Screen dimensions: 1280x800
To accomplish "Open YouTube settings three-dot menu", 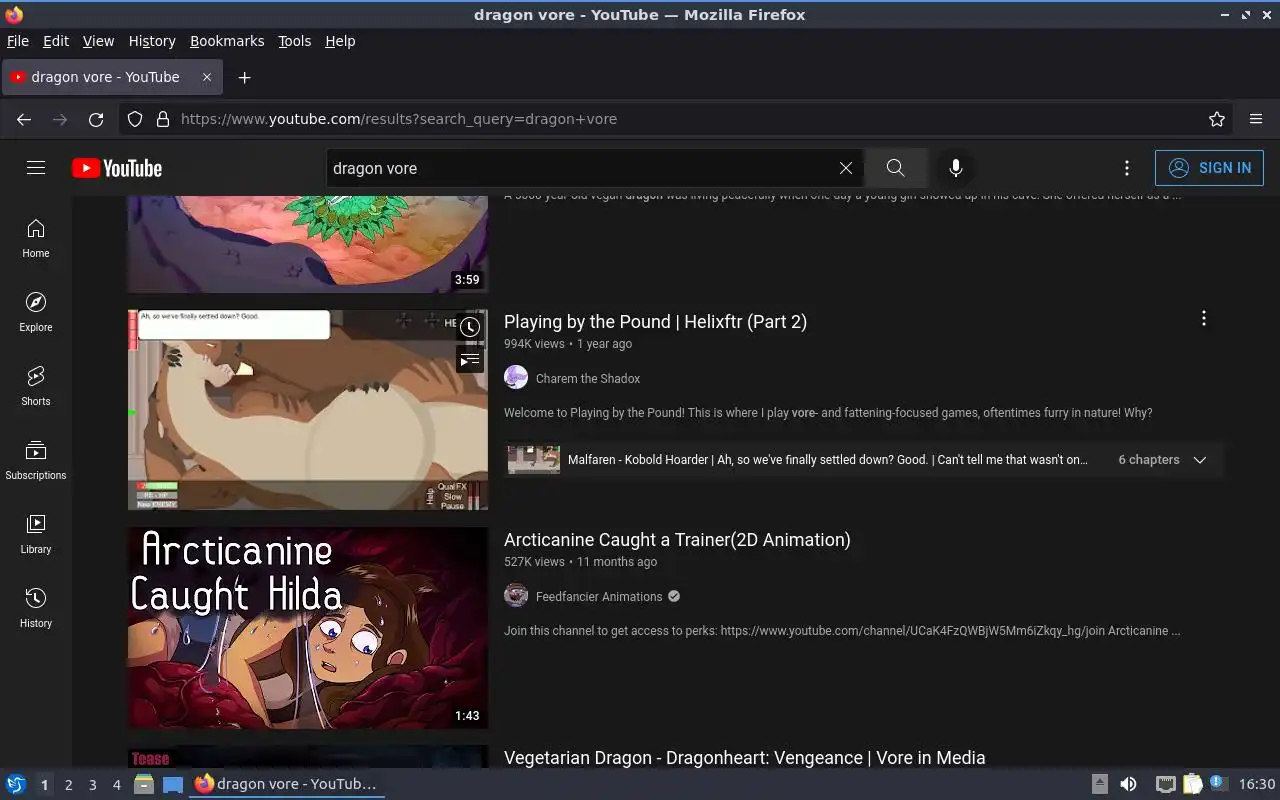I will pos(1127,168).
